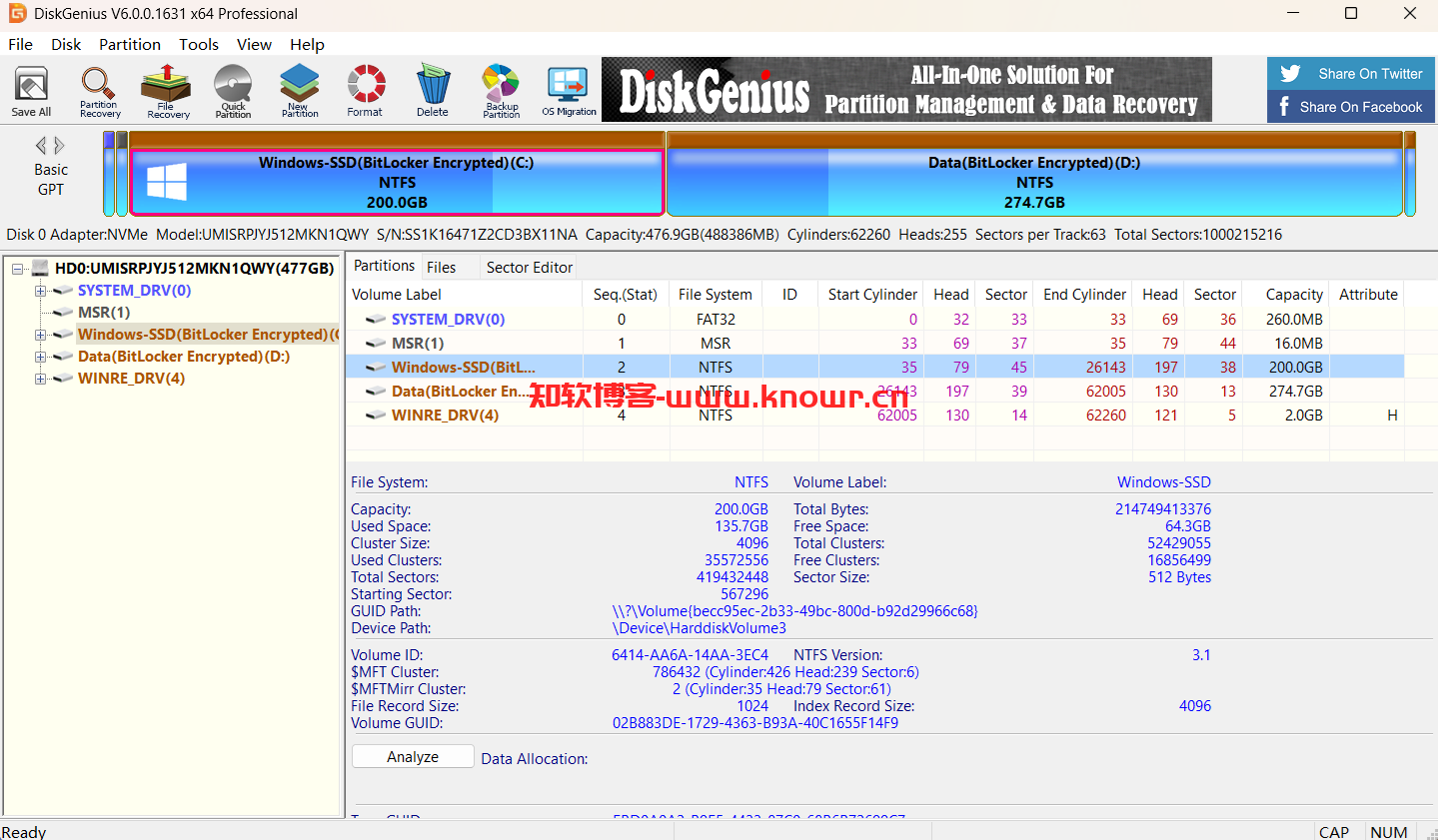Expand WINRE_DRV(4) tree node
Screen dimensions: 1438x840
pyautogui.click(x=40, y=379)
